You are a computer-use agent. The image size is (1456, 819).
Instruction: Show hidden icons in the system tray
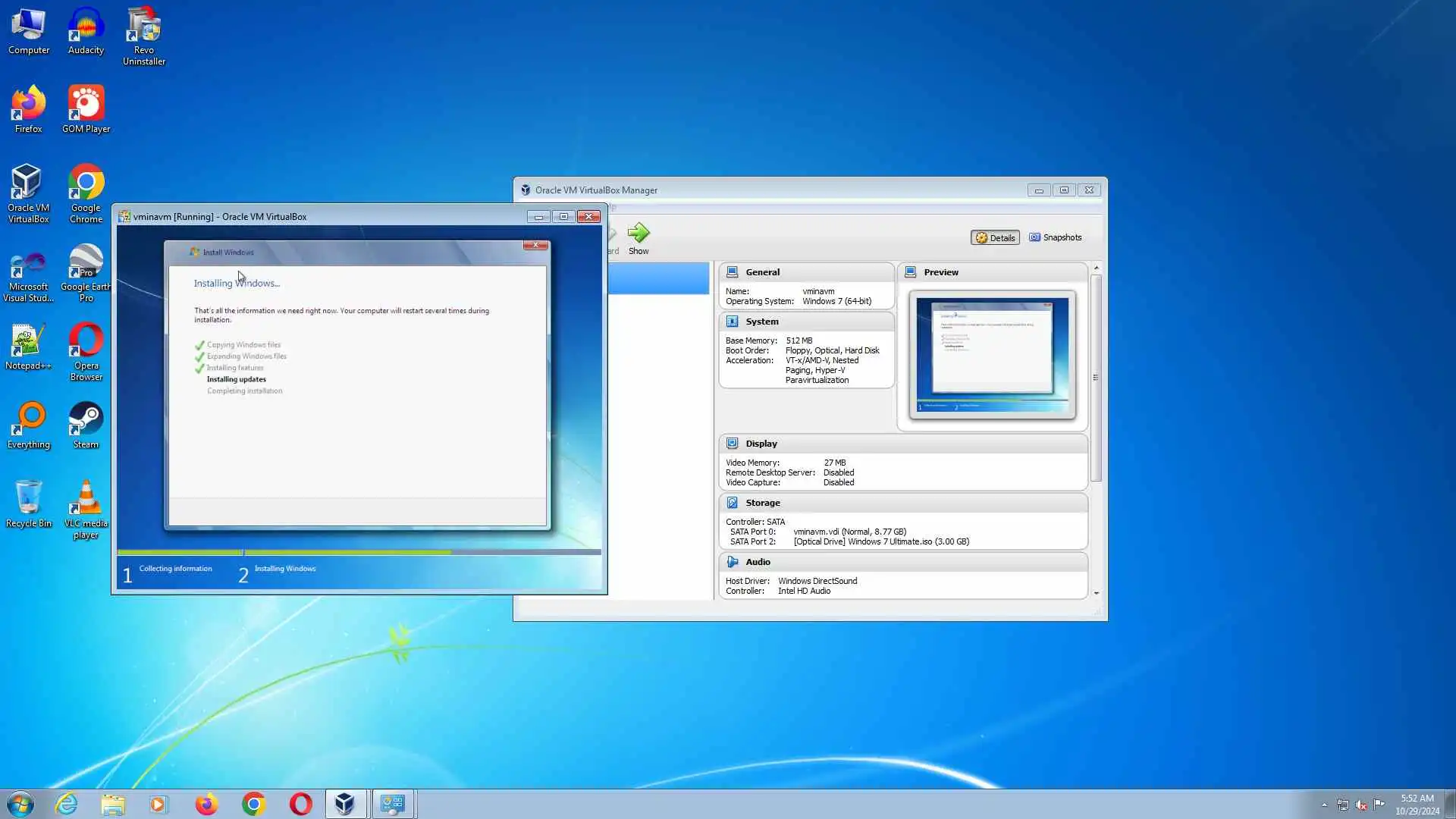click(1324, 805)
